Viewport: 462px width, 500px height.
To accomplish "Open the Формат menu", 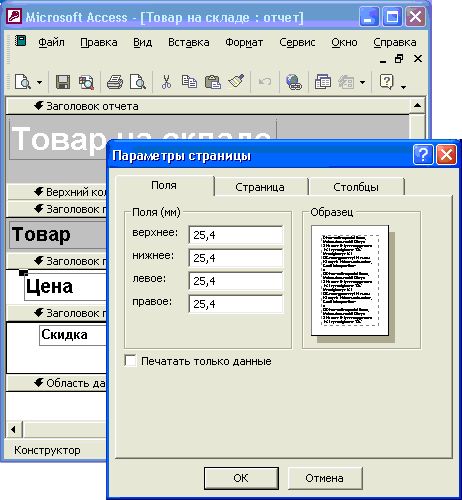I will [x=244, y=42].
